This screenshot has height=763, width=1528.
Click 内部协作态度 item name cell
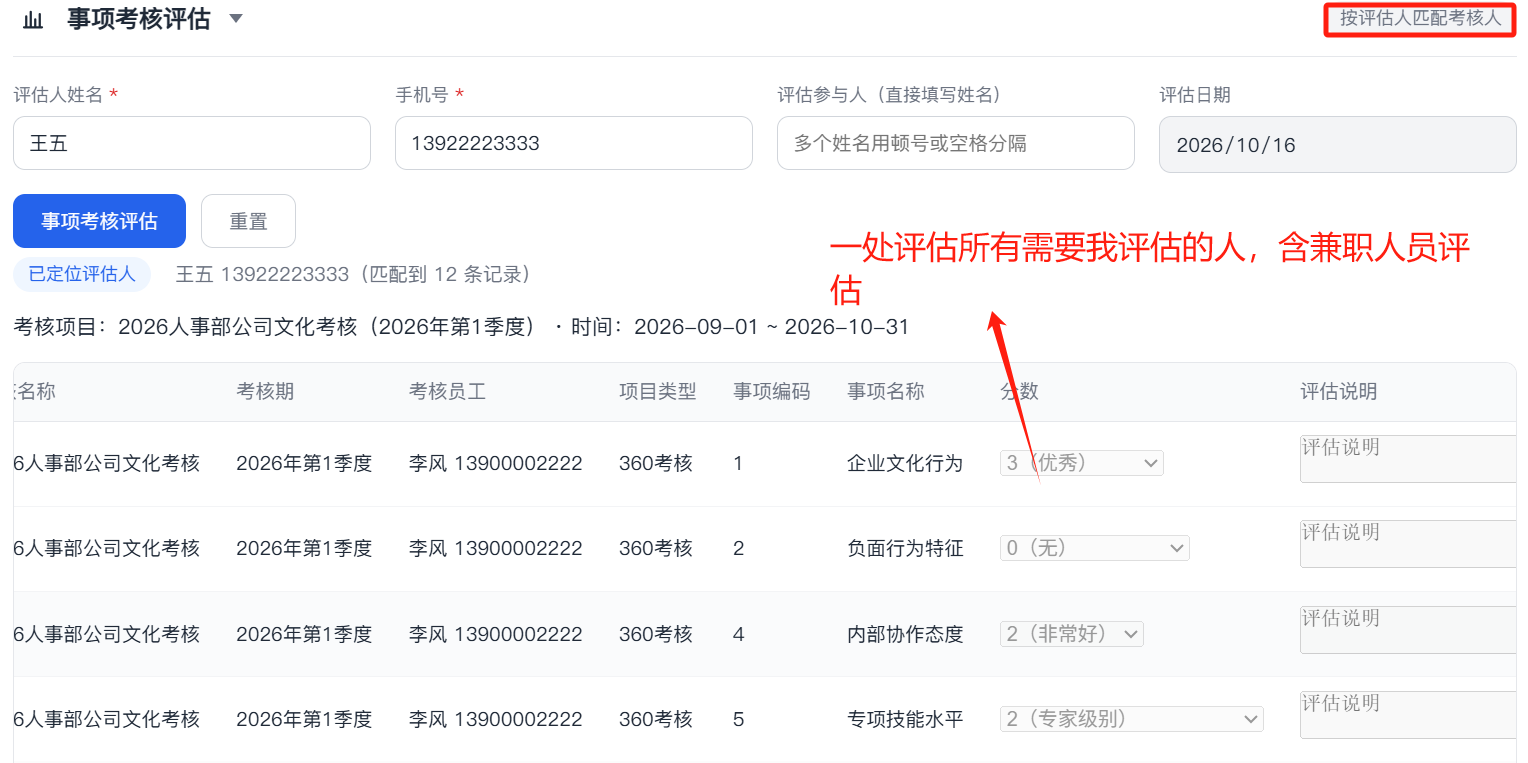pyautogui.click(x=905, y=635)
